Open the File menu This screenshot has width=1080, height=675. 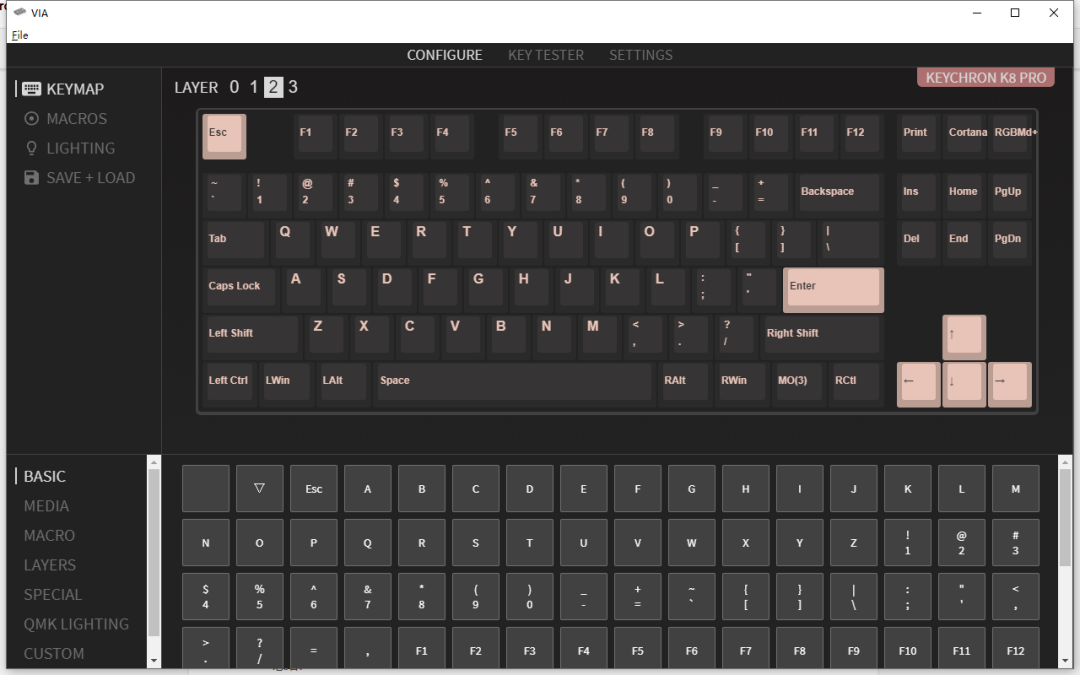(20, 35)
